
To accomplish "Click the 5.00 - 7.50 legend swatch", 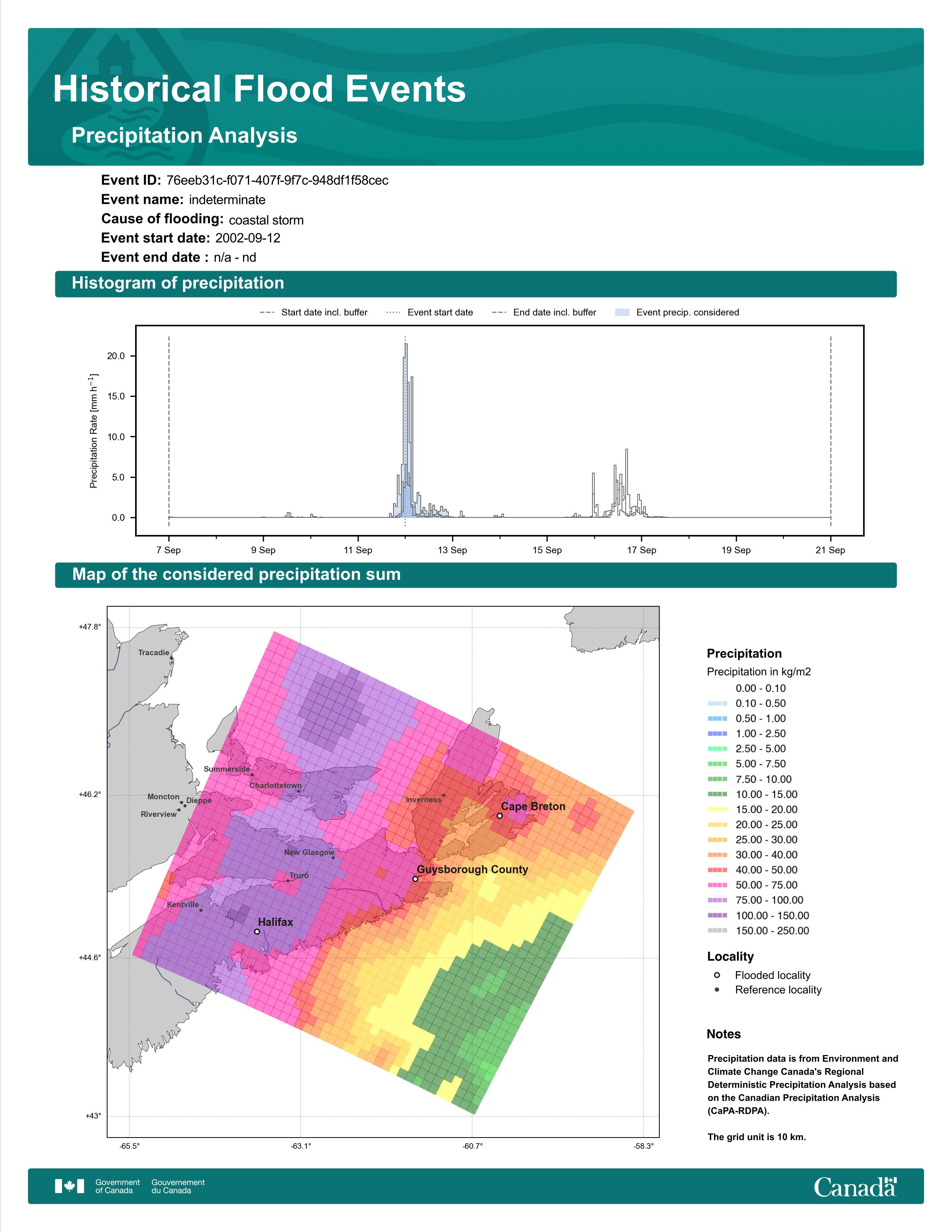I will (x=718, y=764).
